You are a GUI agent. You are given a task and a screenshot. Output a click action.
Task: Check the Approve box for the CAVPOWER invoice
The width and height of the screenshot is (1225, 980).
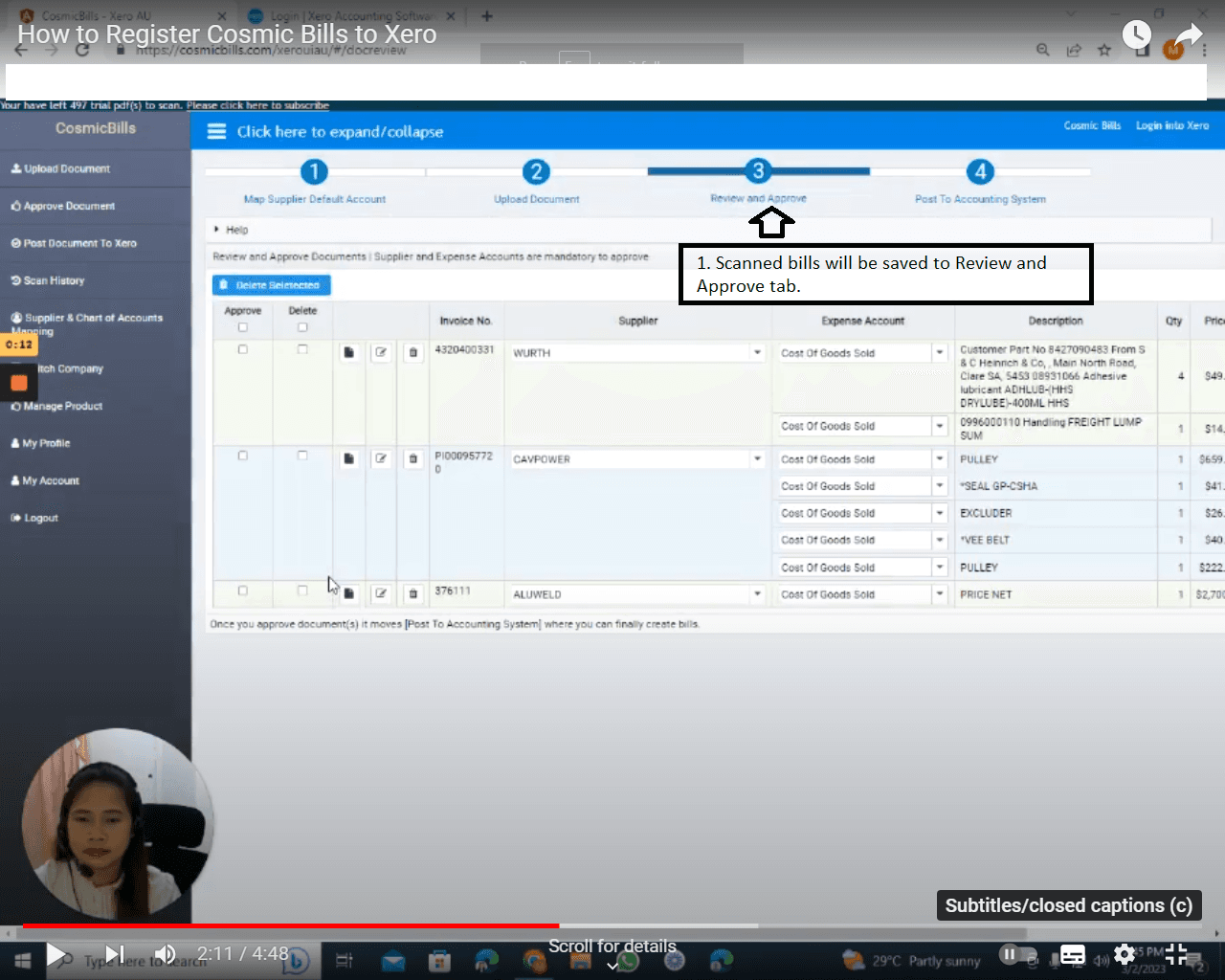243,456
